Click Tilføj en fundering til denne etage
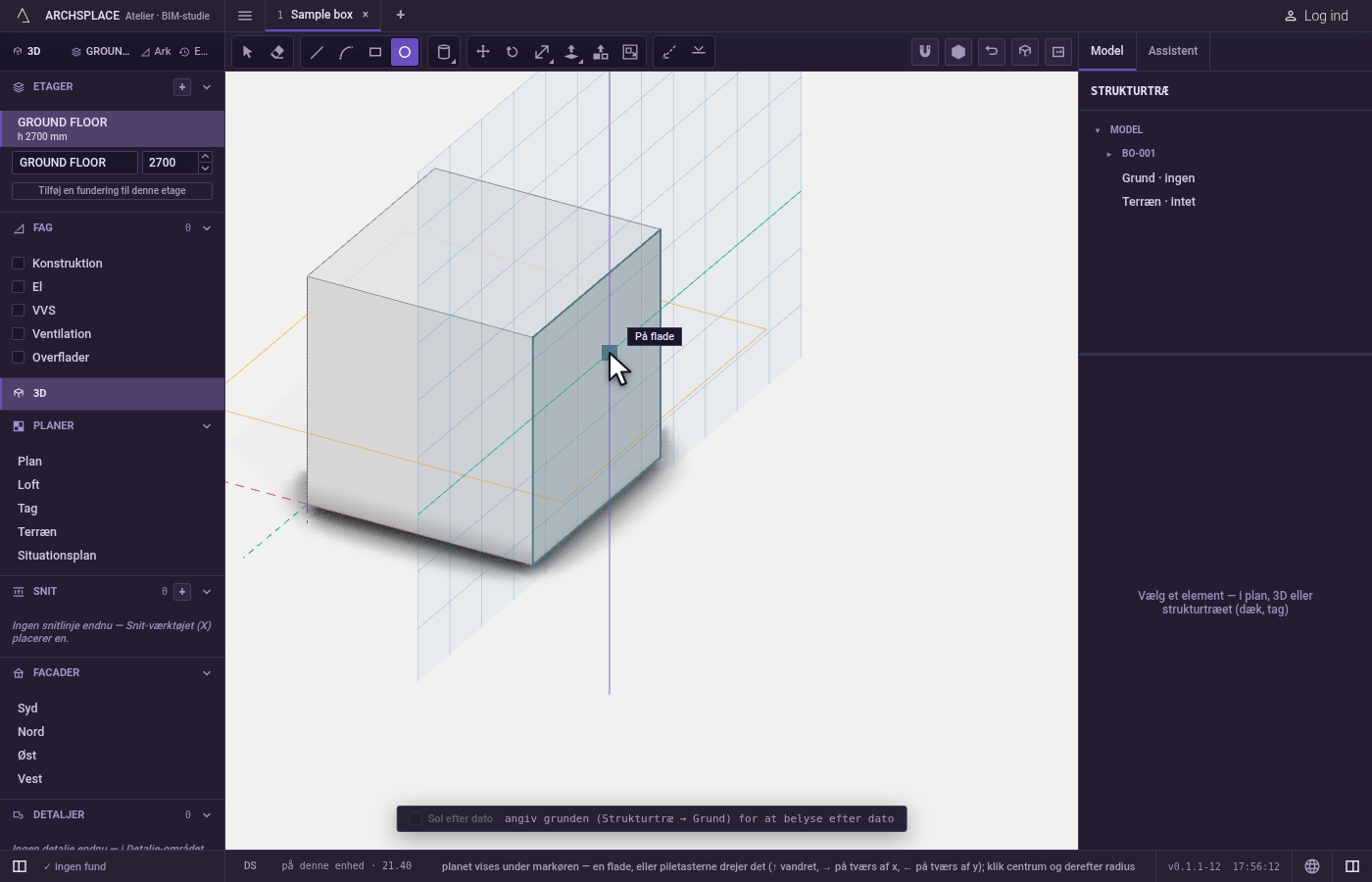The height and width of the screenshot is (882, 1372). tap(112, 191)
